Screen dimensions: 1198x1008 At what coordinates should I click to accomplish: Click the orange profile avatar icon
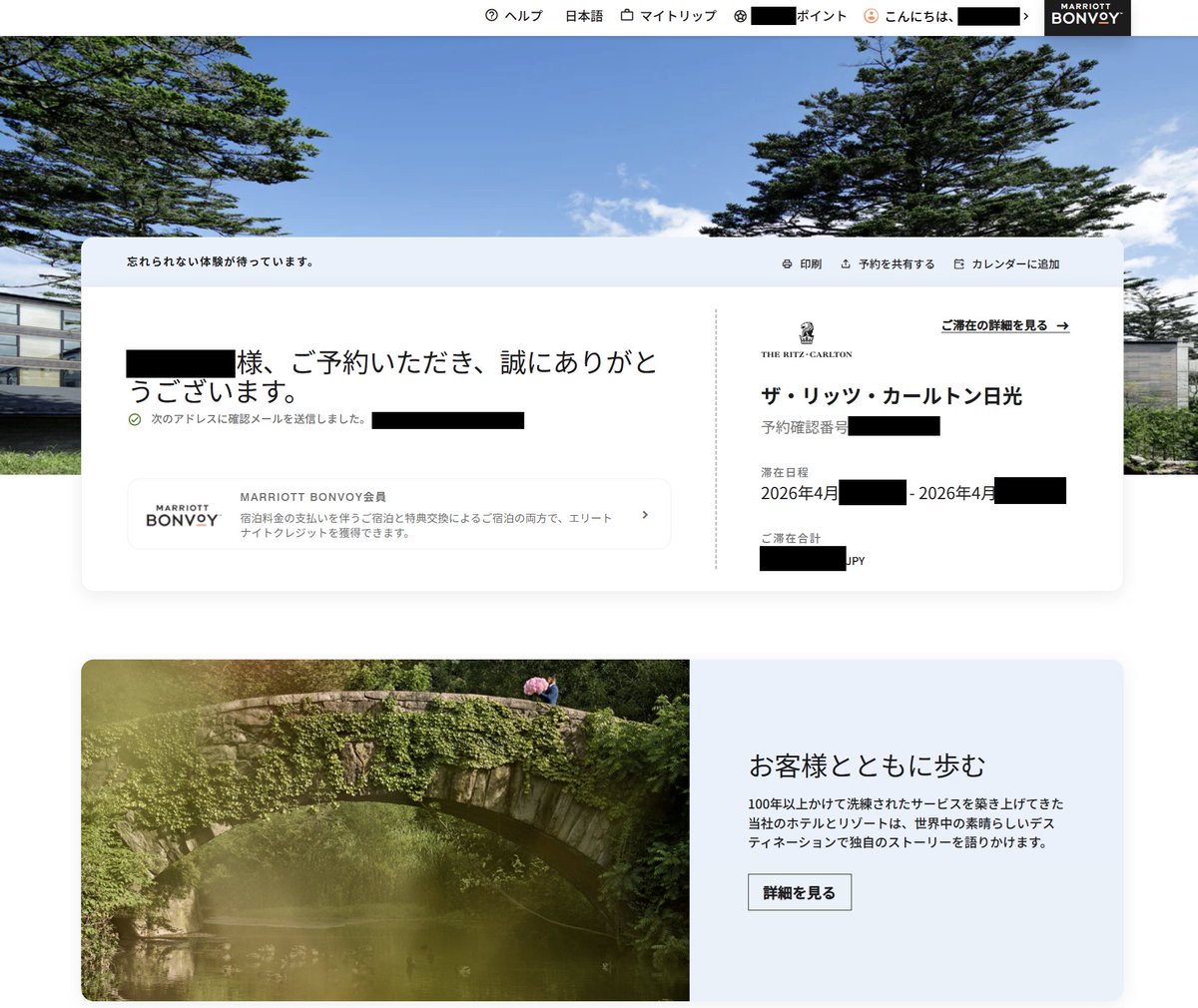[871, 16]
